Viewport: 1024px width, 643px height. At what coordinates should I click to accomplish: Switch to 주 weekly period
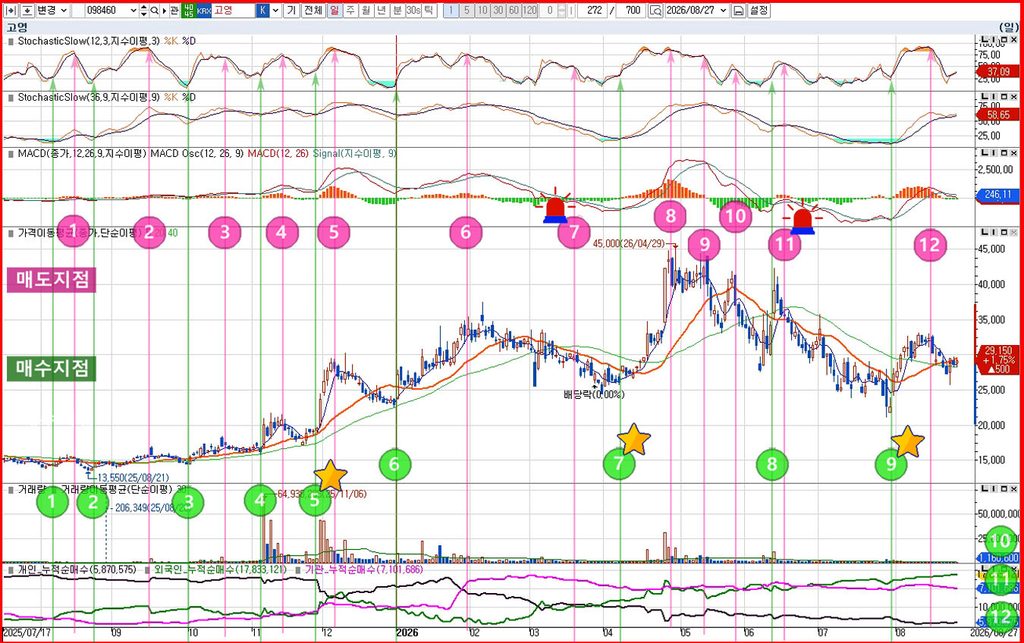pyautogui.click(x=350, y=10)
